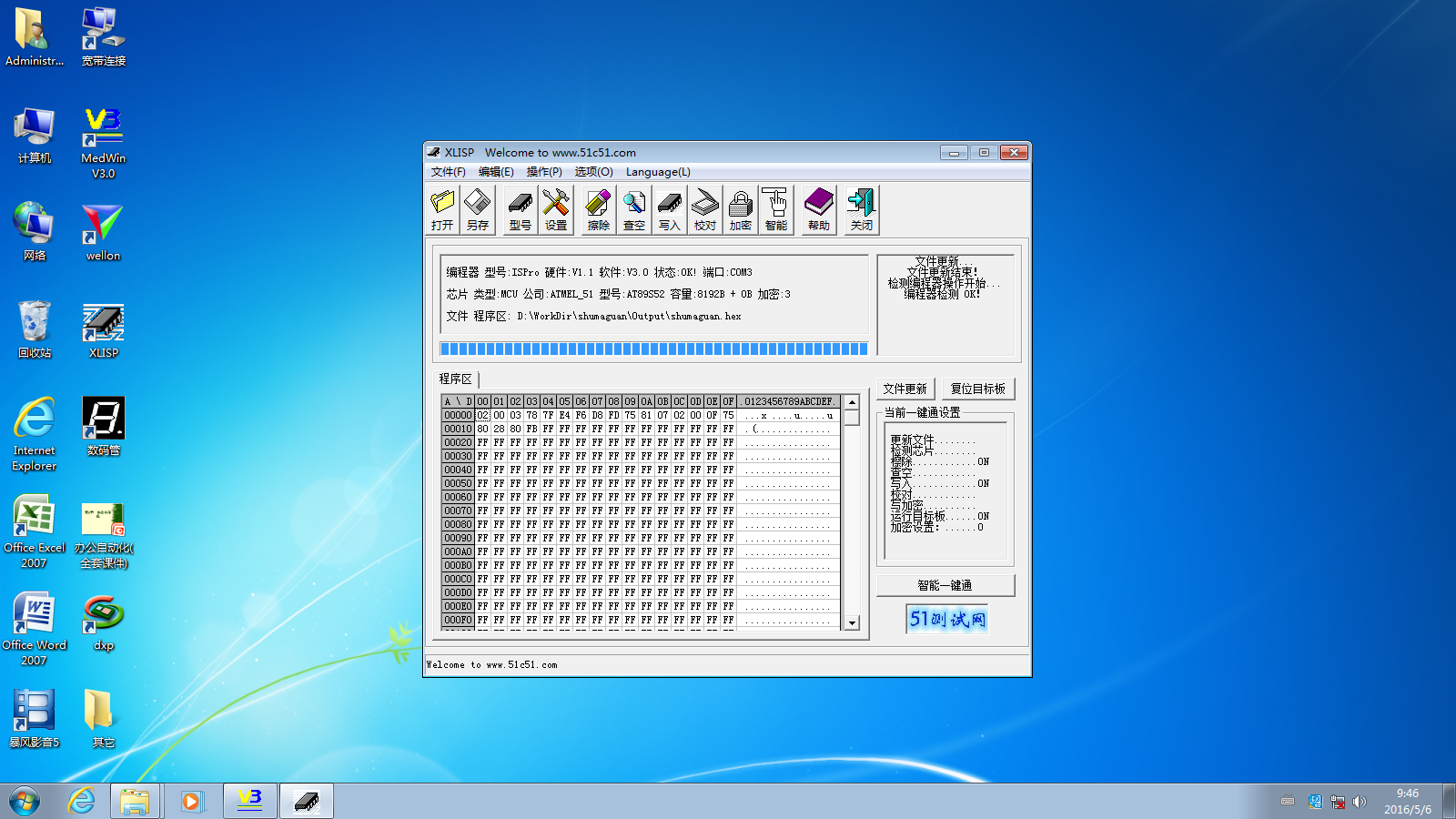Open the Language(L) menu
1456x819 pixels.
(x=658, y=172)
